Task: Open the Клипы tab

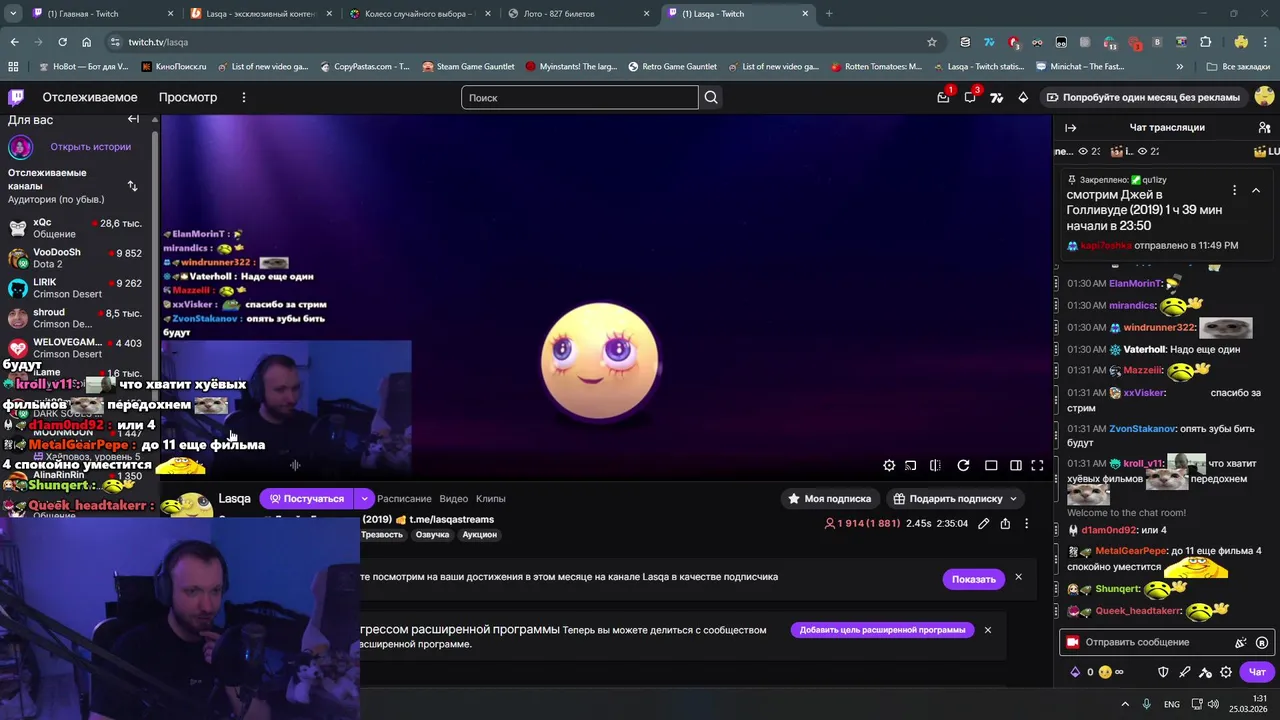Action: [x=490, y=499]
